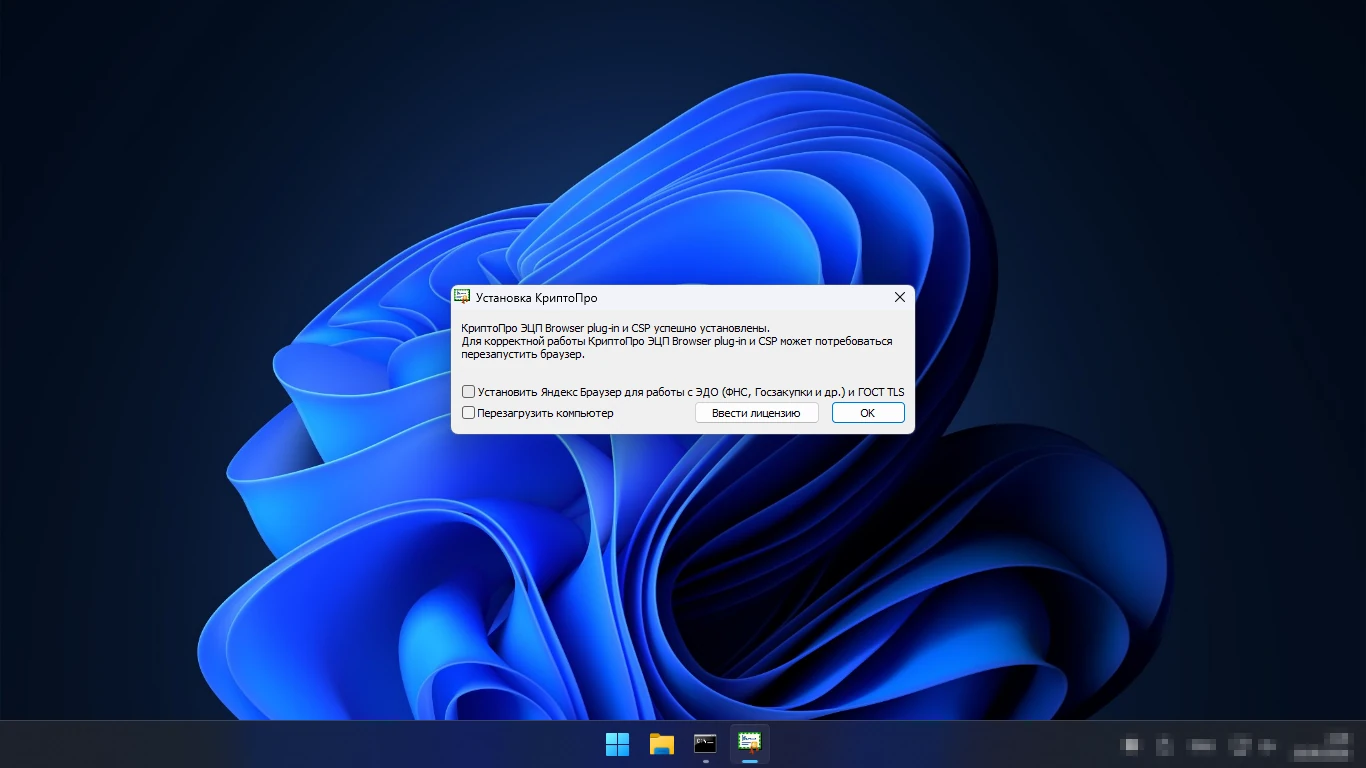Open the Windows Start menu
This screenshot has width=1366, height=768.
point(617,743)
